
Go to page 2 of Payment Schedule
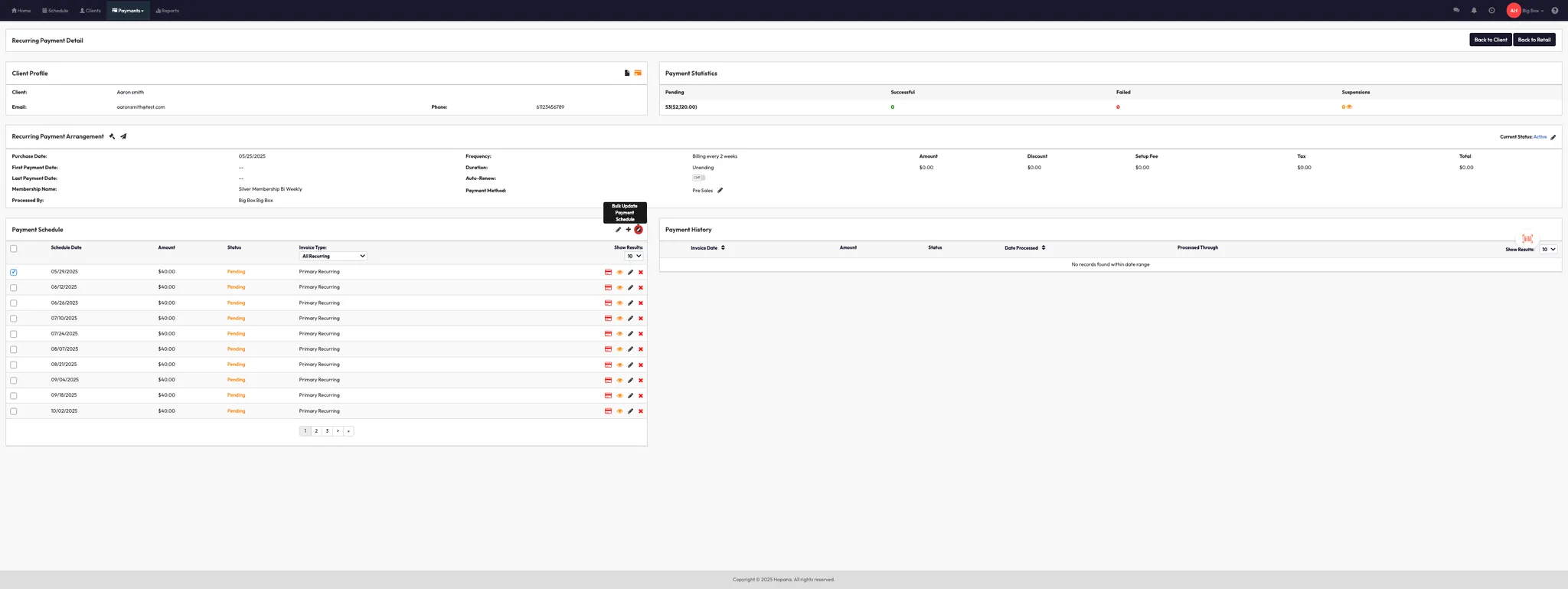coord(316,431)
